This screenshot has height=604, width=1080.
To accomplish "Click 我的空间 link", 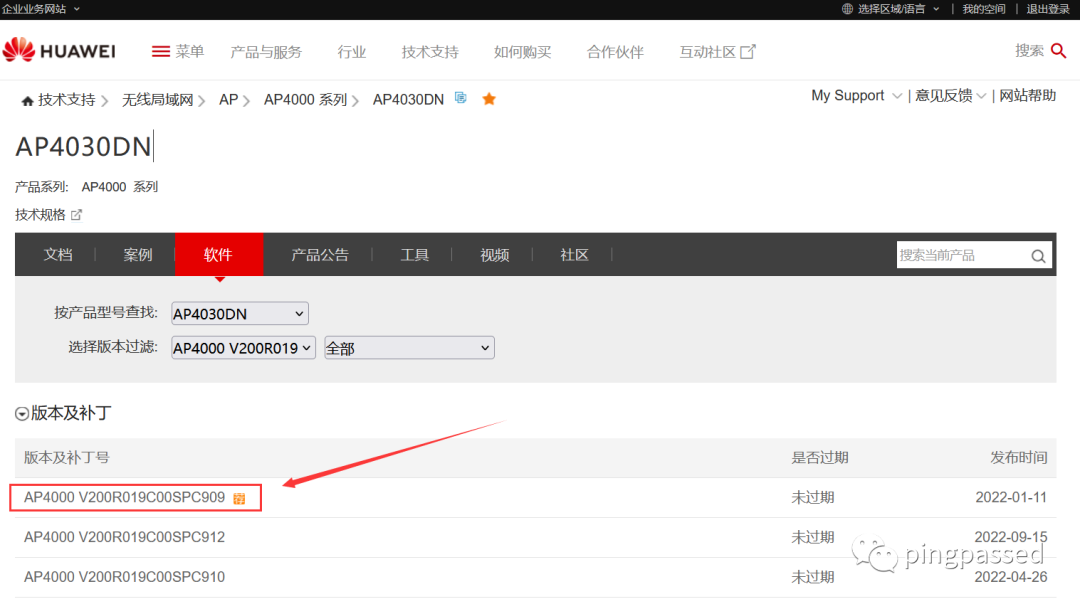I will coord(984,9).
